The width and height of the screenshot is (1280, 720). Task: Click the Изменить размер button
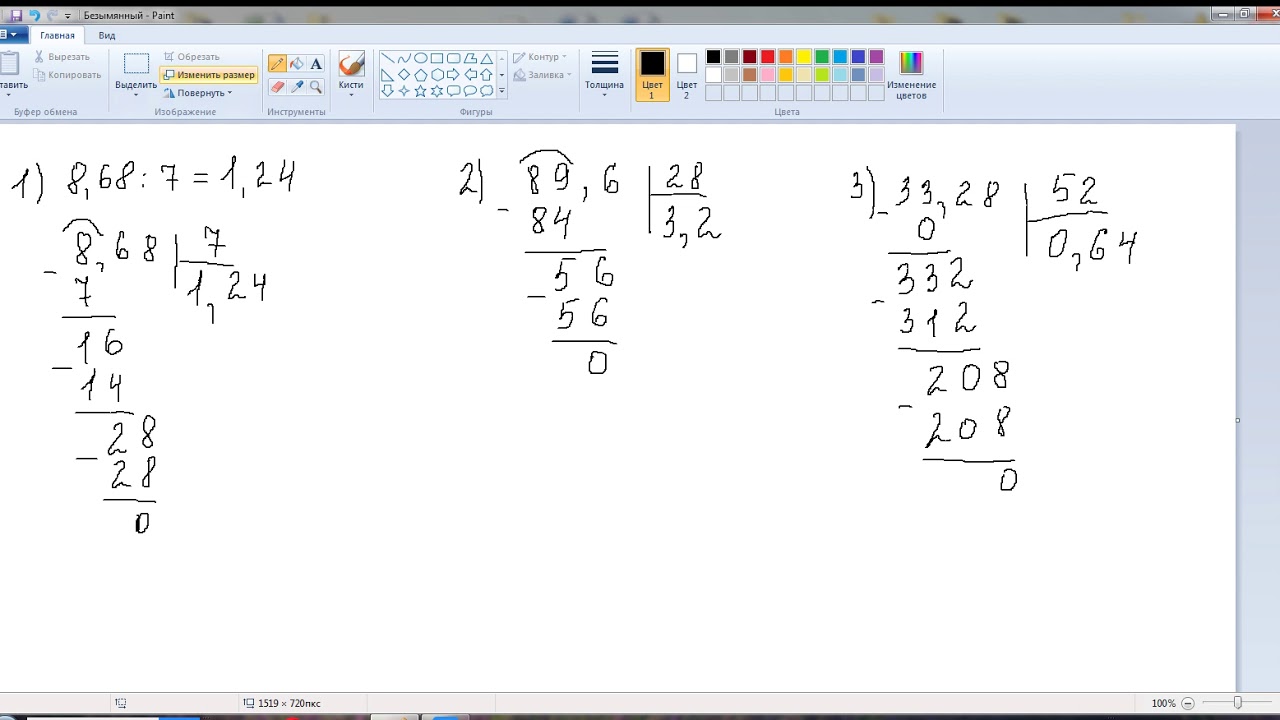(209, 75)
